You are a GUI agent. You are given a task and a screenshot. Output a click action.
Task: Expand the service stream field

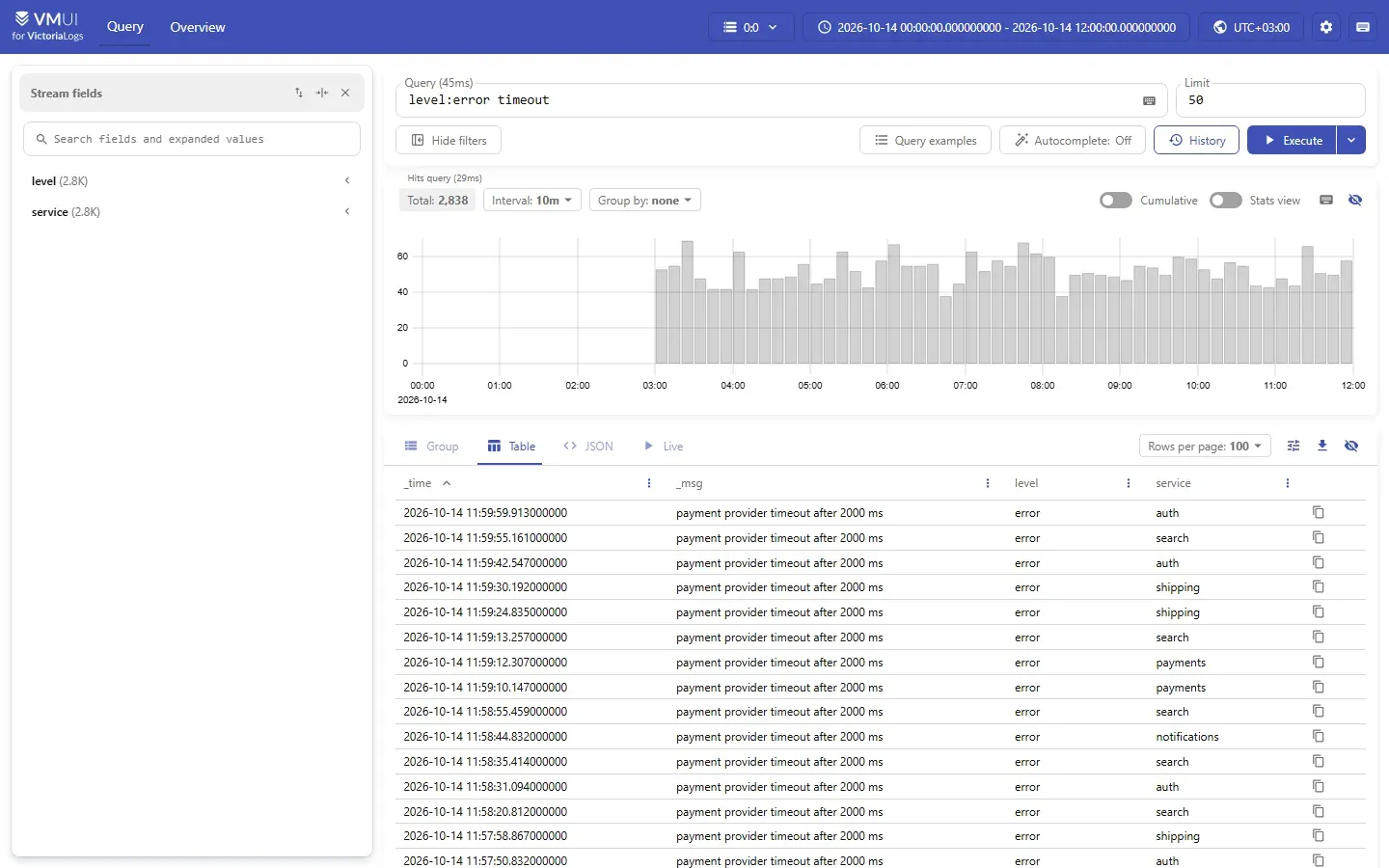[x=192, y=211]
